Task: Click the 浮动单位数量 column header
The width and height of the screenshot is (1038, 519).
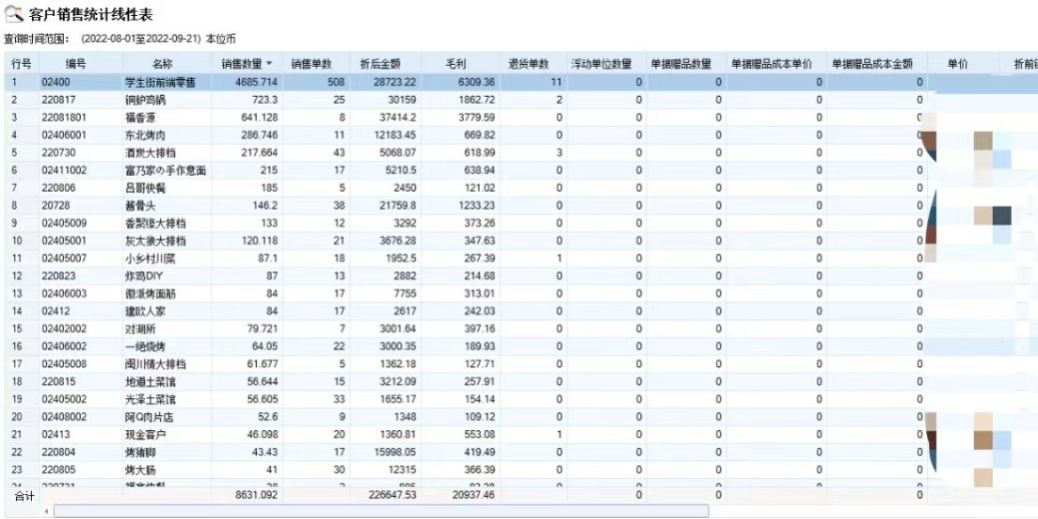Action: pos(601,64)
